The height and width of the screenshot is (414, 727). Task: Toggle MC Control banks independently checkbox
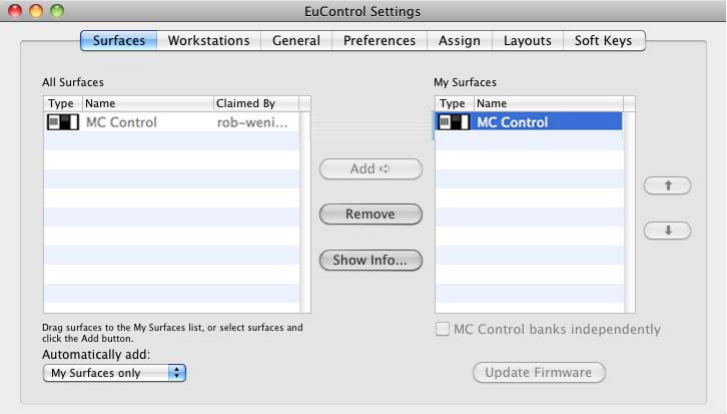pyautogui.click(x=442, y=329)
